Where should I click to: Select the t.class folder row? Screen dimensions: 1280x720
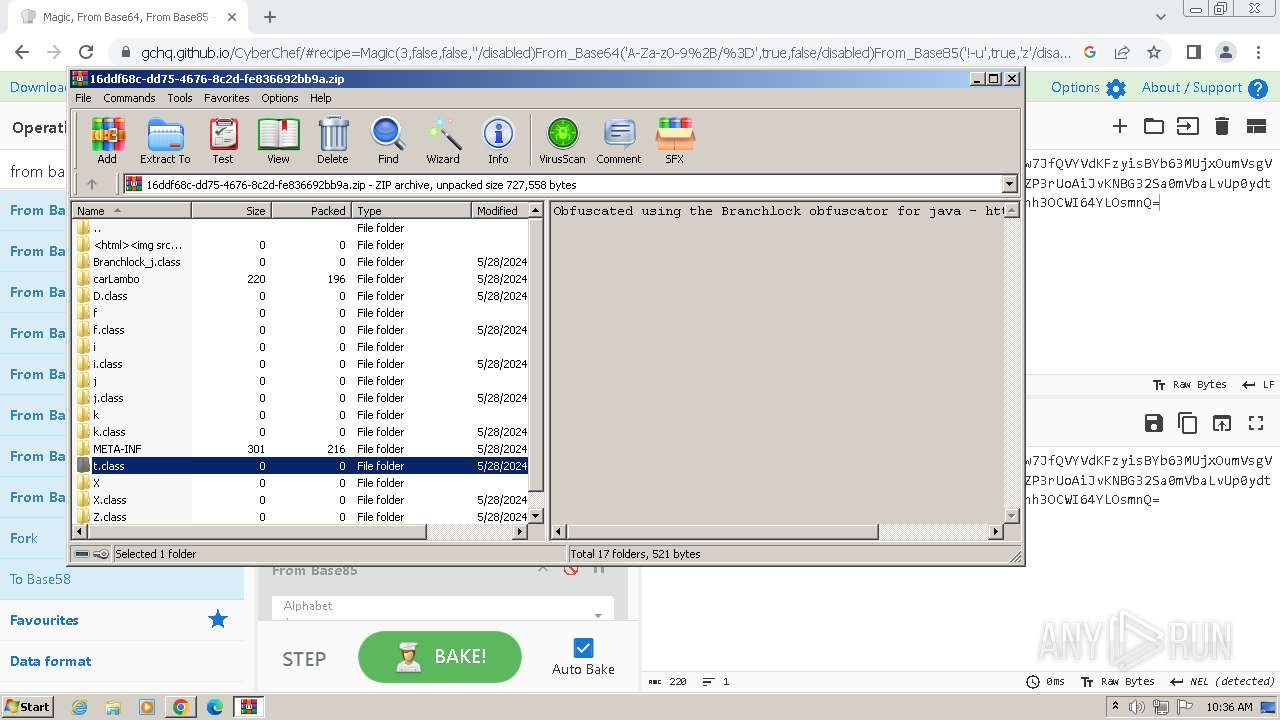[x=300, y=466]
